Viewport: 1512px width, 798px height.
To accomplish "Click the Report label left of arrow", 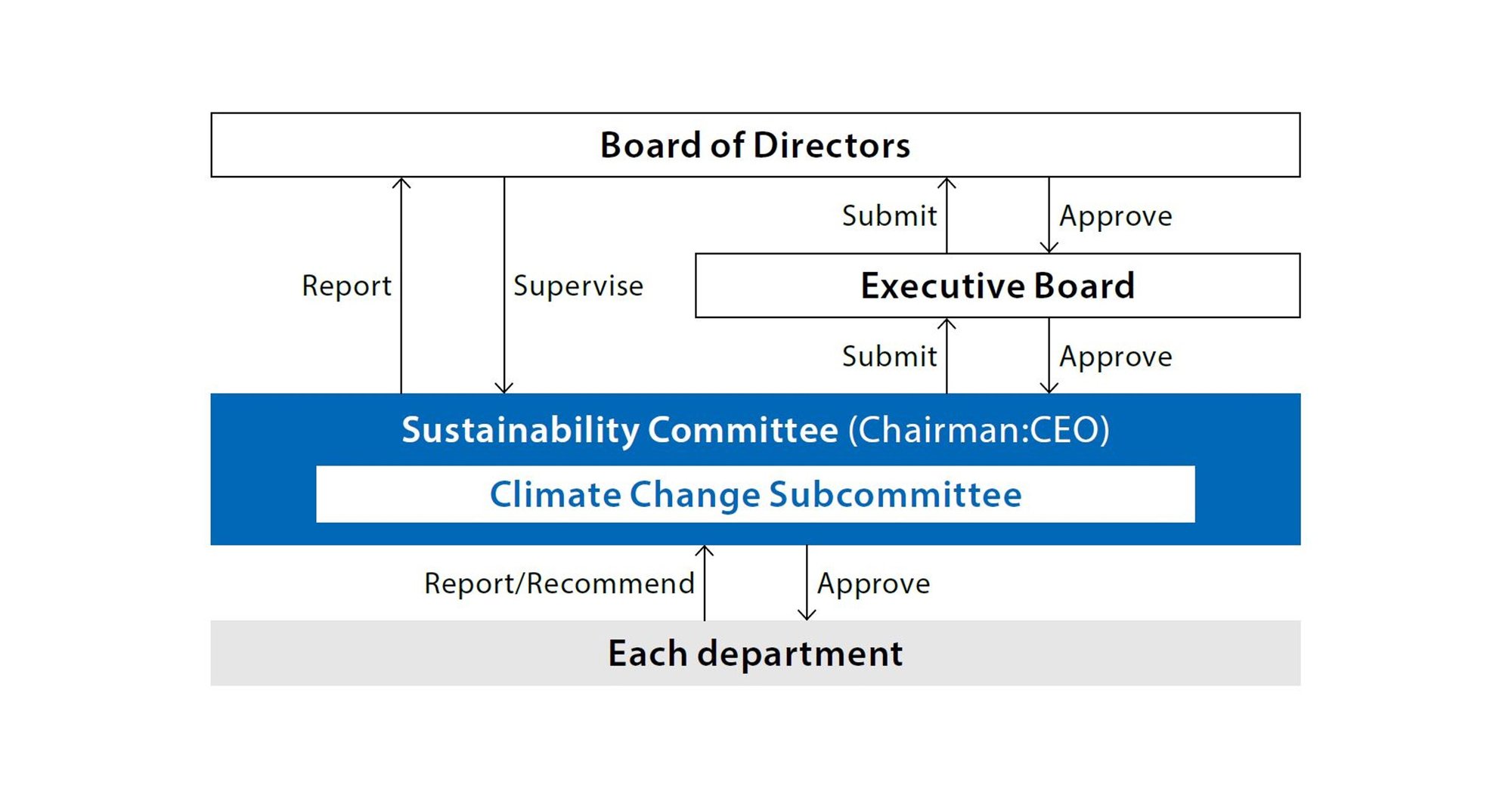I will (346, 286).
